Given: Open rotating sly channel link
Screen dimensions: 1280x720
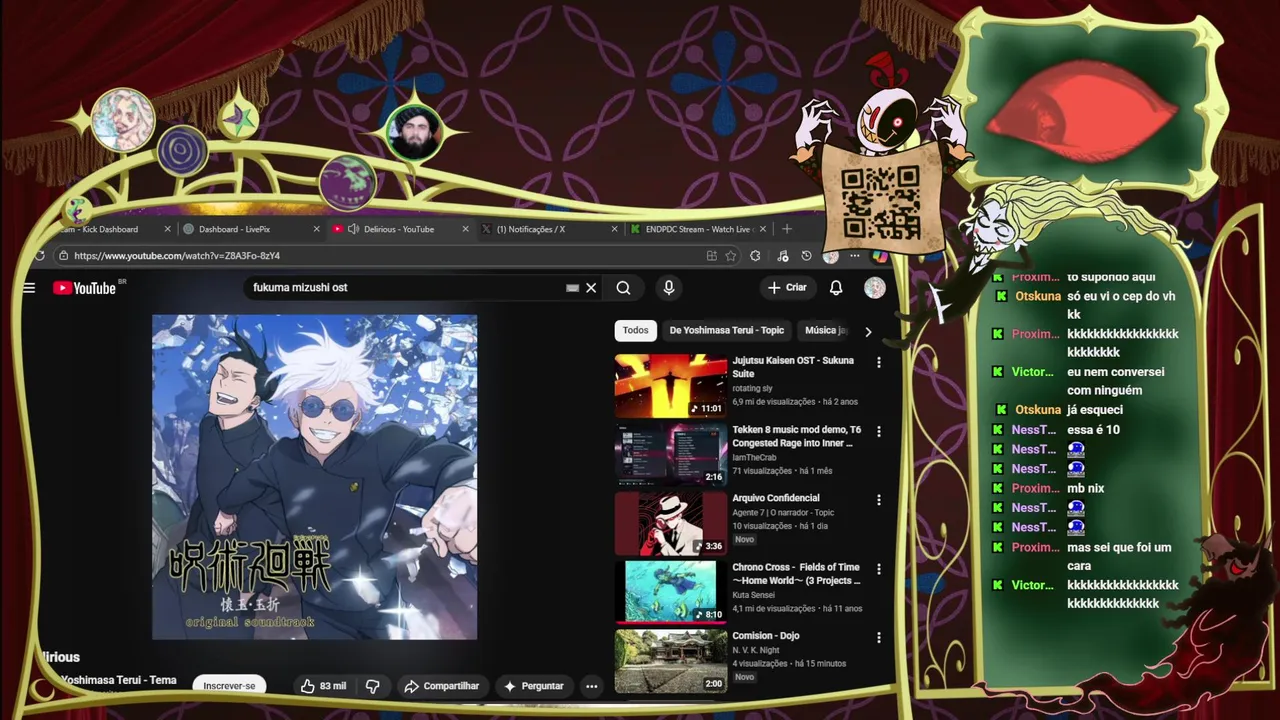Looking at the screenshot, I should [752, 388].
